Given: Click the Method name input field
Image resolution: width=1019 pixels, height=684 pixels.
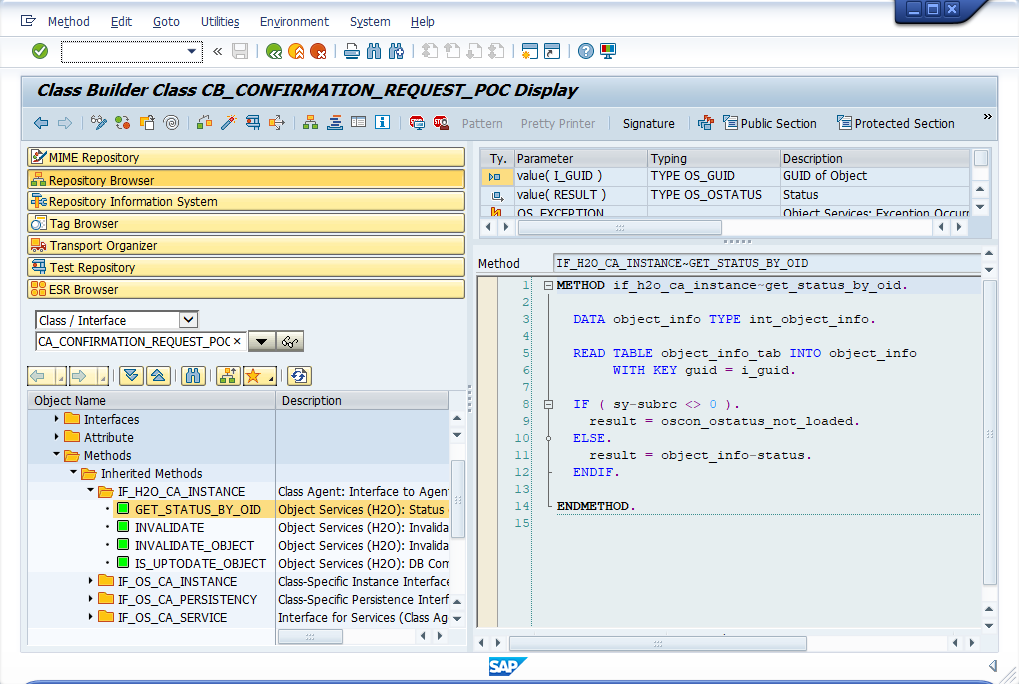Looking at the screenshot, I should (766, 263).
